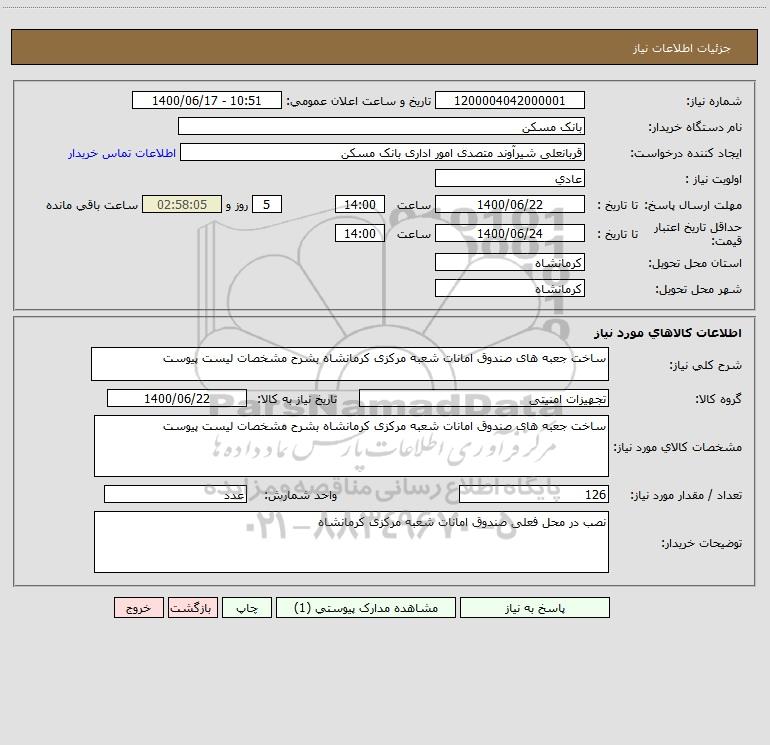Screen dimensions: 770x745
Task: Click the واحد شمارش label
Action: pyautogui.click(x=301, y=496)
